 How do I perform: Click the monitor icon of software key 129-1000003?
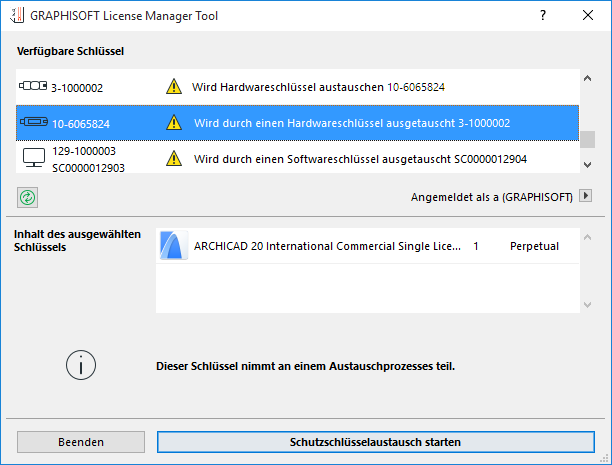pos(33,157)
